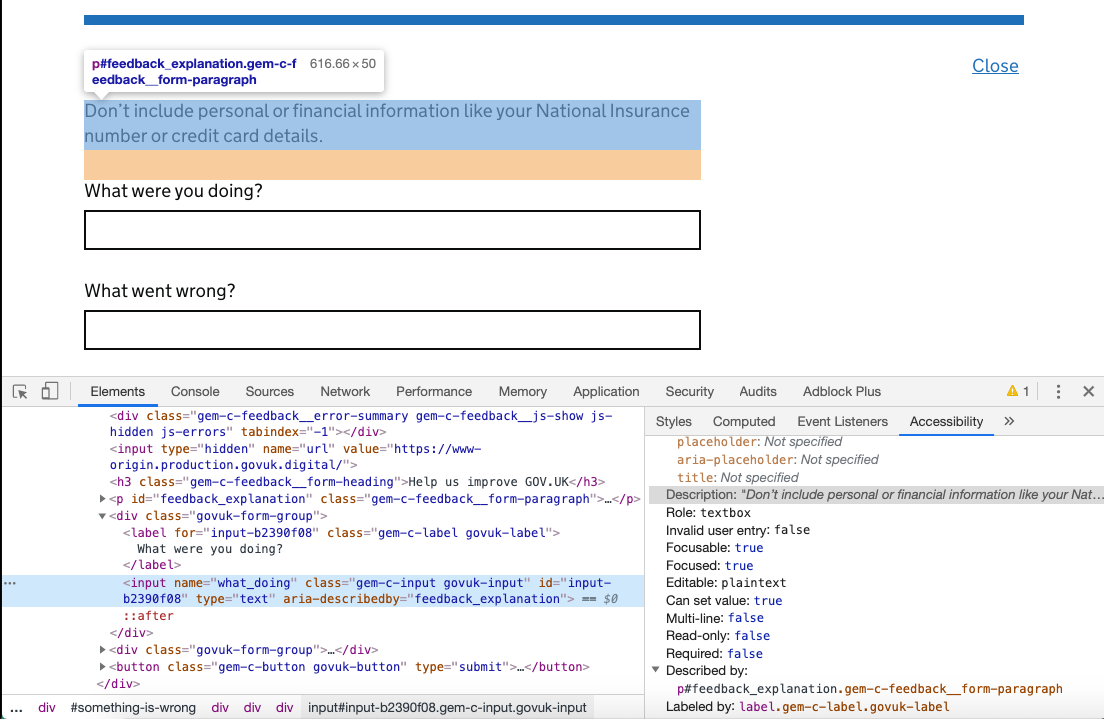Image resolution: width=1104 pixels, height=719 pixels.
Task: Expand the submit button element node
Action: 103,667
